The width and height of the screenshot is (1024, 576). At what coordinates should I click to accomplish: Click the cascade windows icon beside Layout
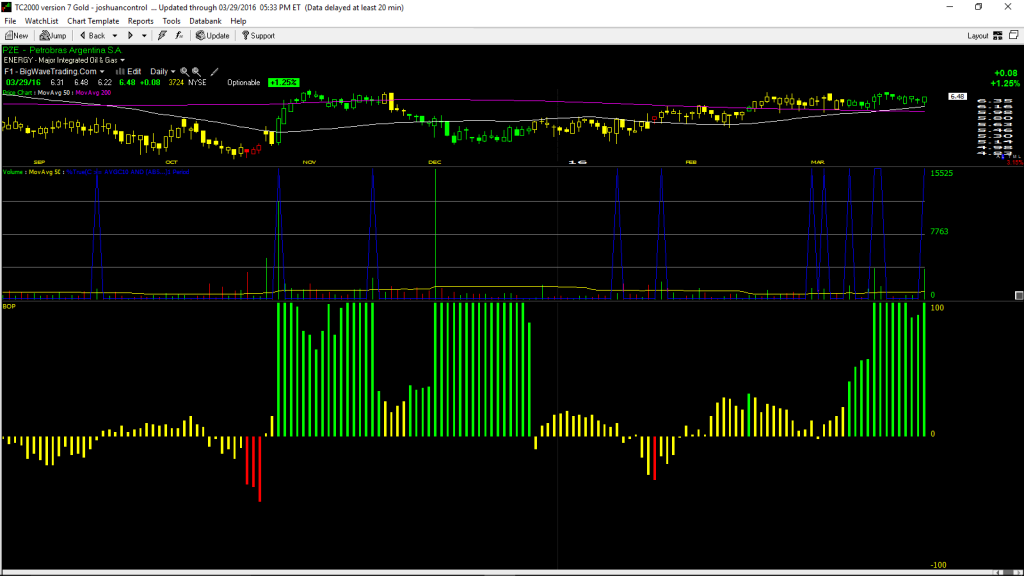click(x=1014, y=35)
